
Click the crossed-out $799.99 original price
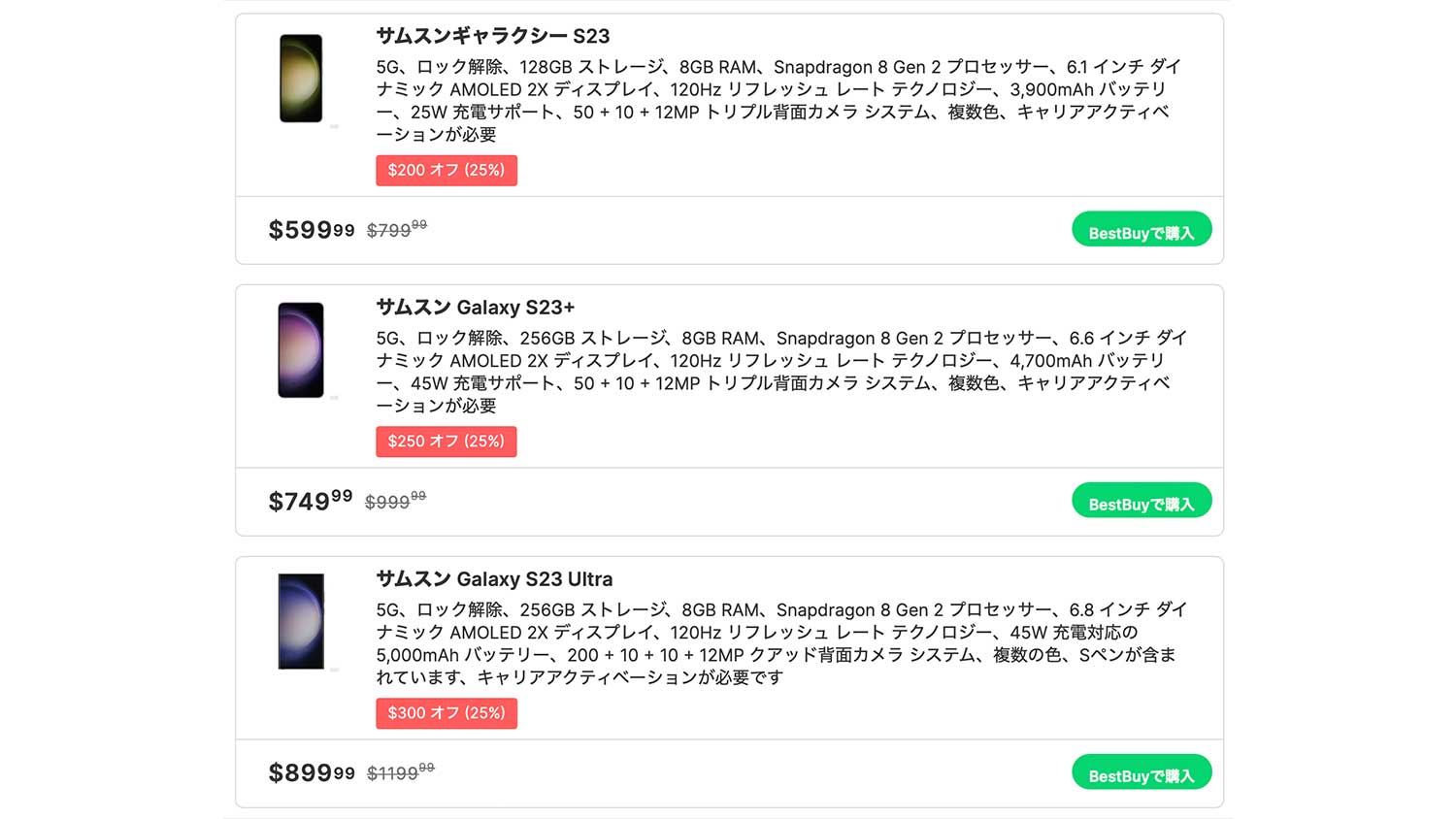[x=396, y=230]
